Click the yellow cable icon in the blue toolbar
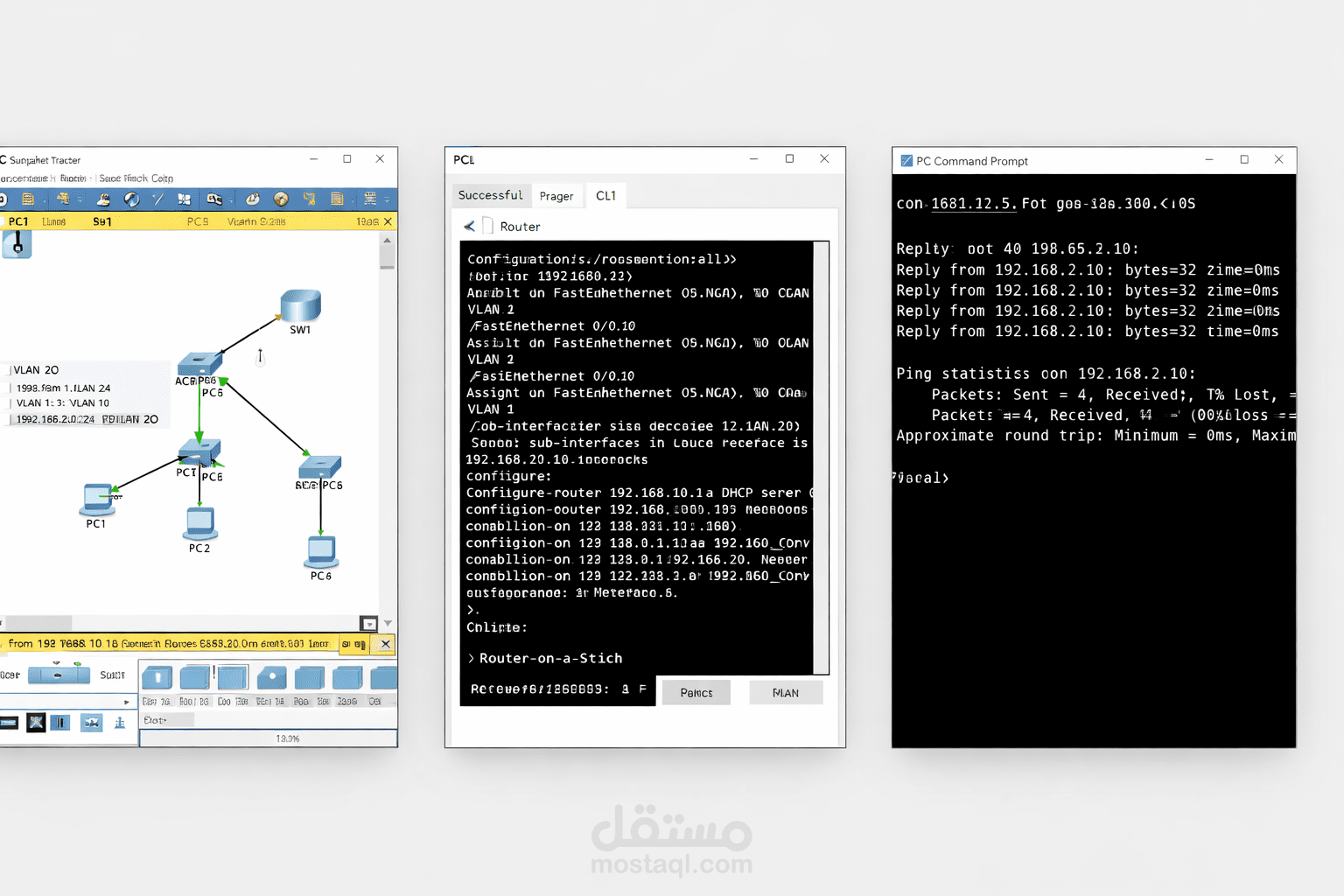 [x=309, y=199]
